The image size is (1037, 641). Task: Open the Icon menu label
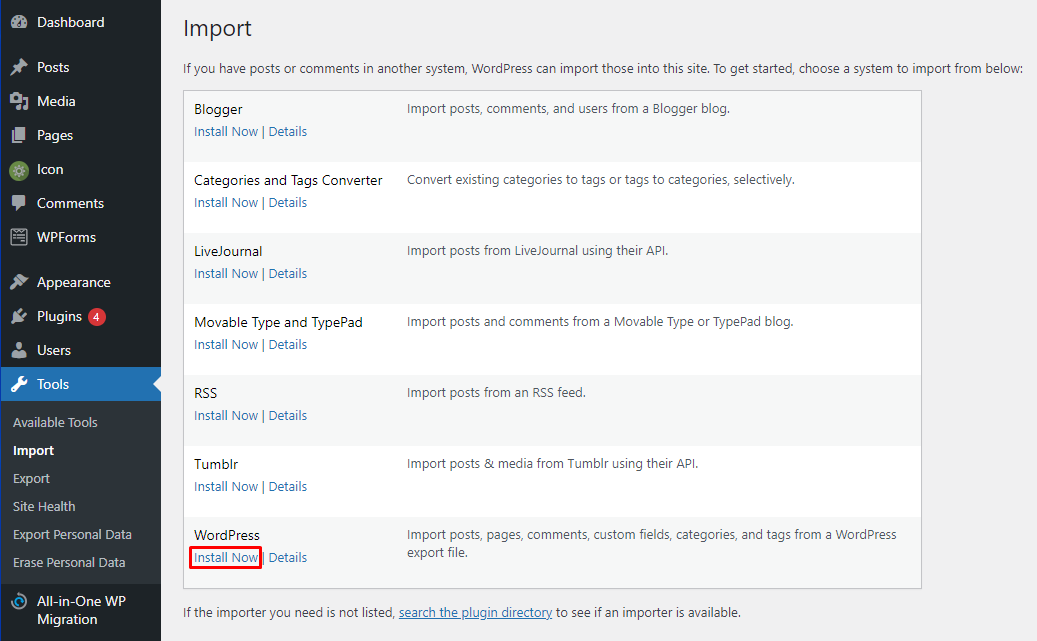click(50, 169)
